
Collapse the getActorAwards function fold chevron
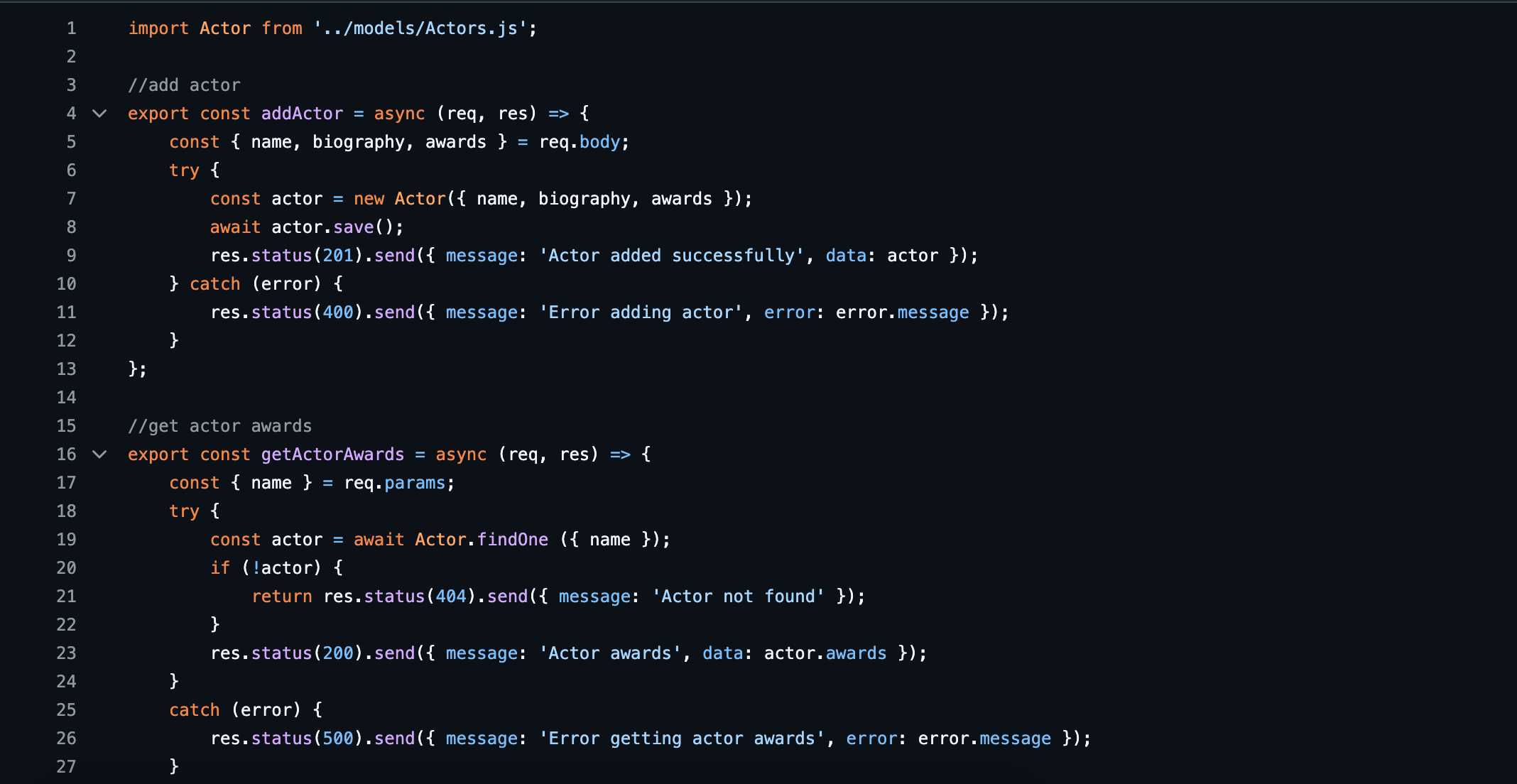pos(99,454)
